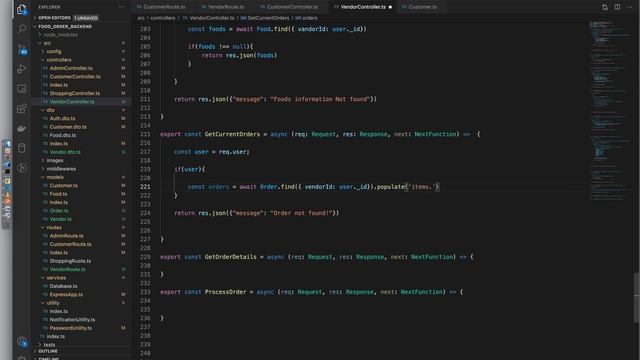The image size is (640, 360).
Task: Open the Extensions view icon
Action: click(22, 109)
